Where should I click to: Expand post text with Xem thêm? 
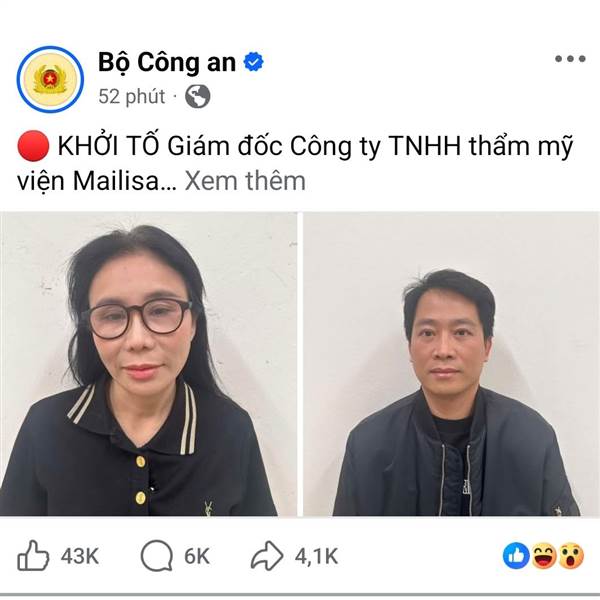[x=245, y=181]
